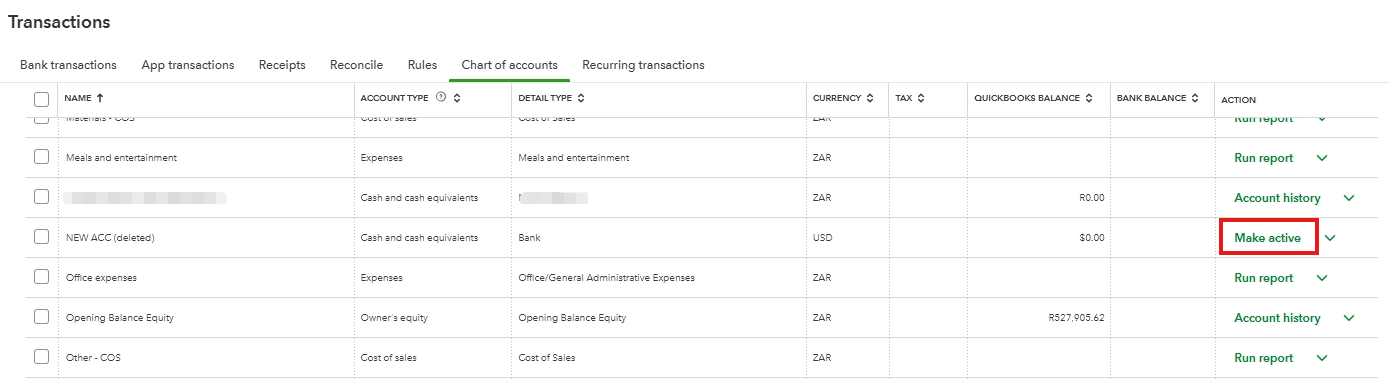Screen dimensions: 1389x380
Task: Run report for Meals and entertainment
Action: [x=1264, y=158]
